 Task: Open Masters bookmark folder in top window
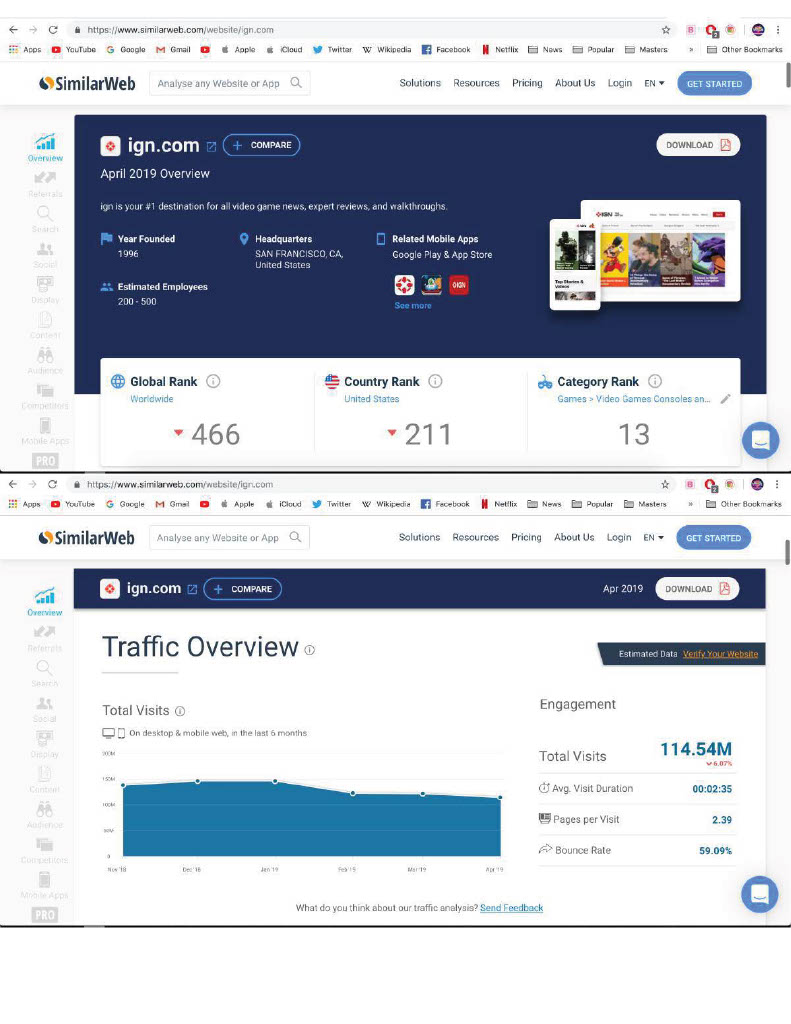[x=646, y=50]
